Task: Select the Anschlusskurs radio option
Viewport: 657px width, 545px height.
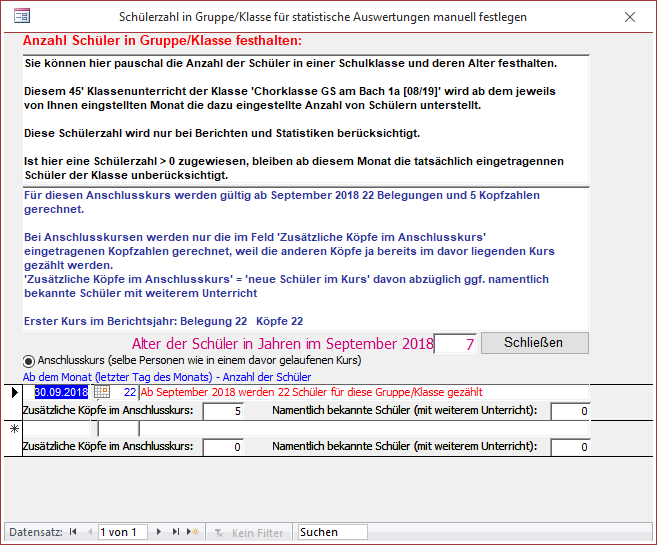Action: [28, 359]
